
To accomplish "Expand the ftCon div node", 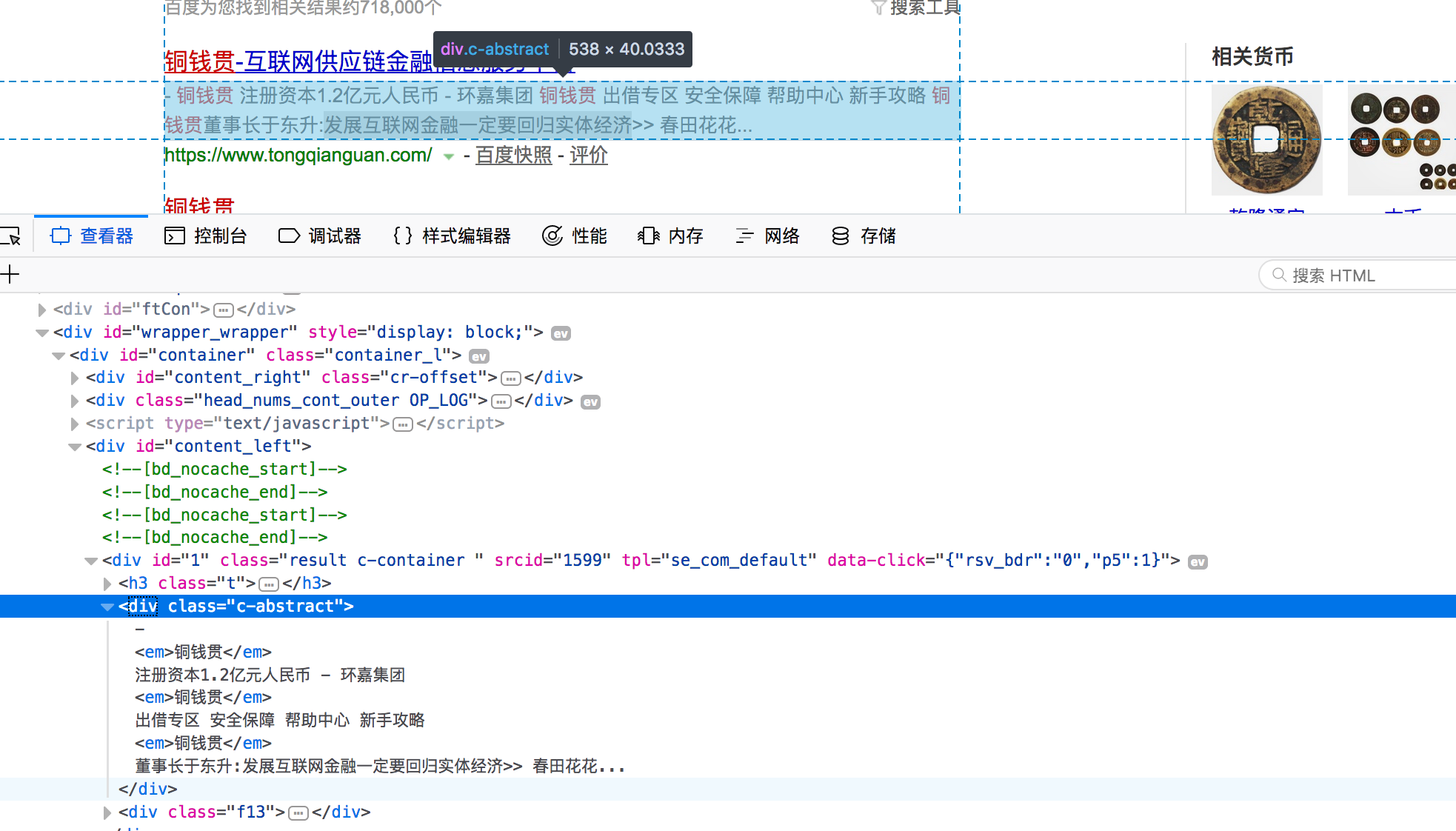I will click(x=42, y=310).
